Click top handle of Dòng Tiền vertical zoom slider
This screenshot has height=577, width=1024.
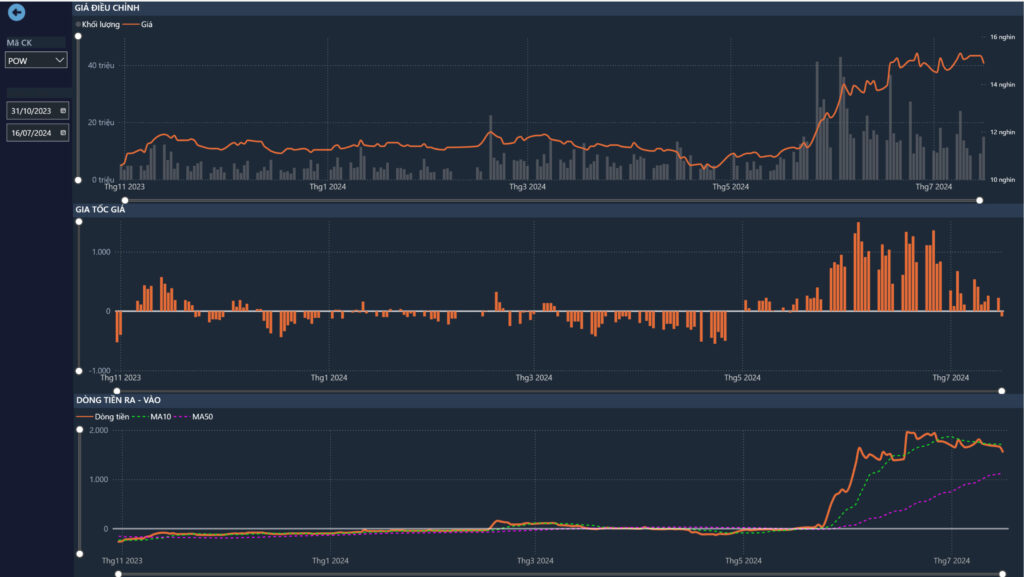tap(79, 430)
